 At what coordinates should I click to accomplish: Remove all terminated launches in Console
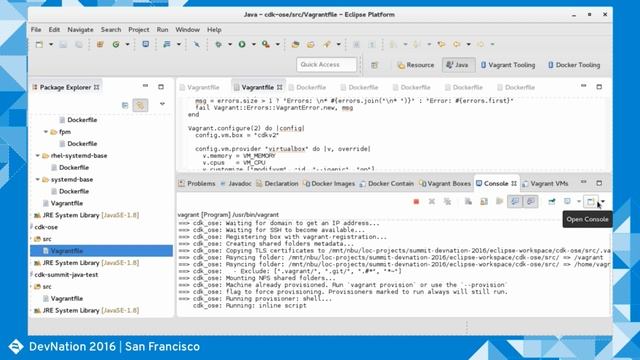tap(447, 202)
